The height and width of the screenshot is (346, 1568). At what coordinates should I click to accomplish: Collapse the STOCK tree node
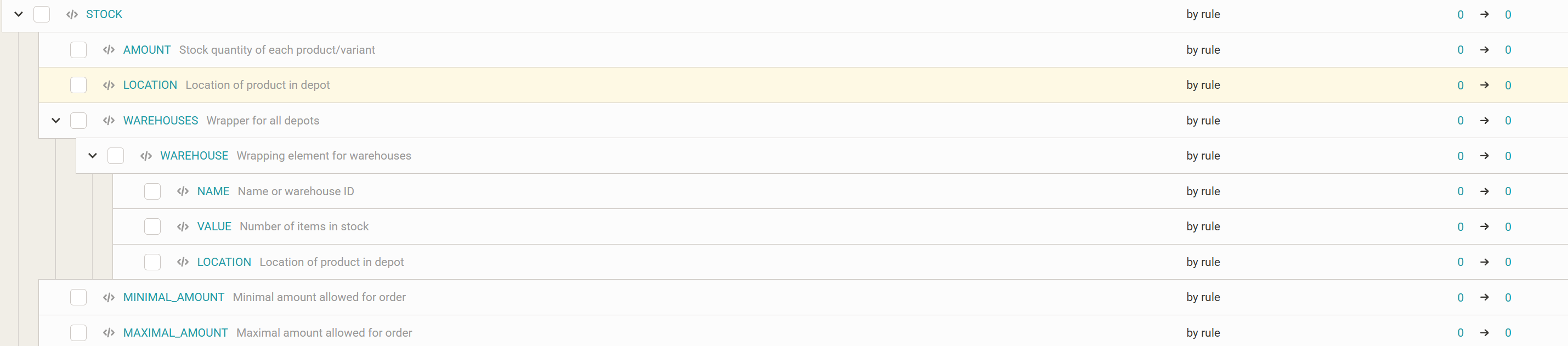19,15
